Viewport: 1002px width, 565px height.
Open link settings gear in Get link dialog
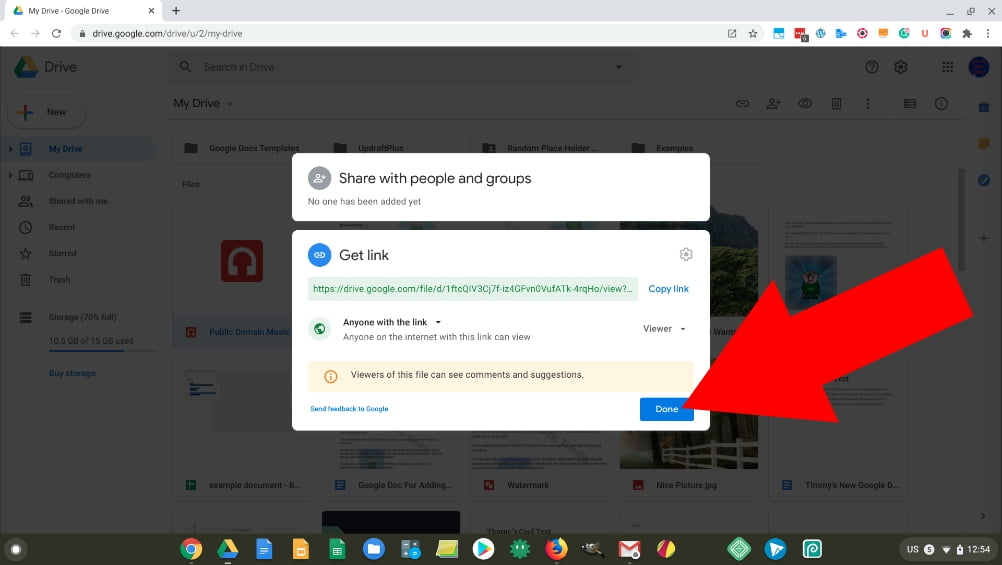coord(686,254)
